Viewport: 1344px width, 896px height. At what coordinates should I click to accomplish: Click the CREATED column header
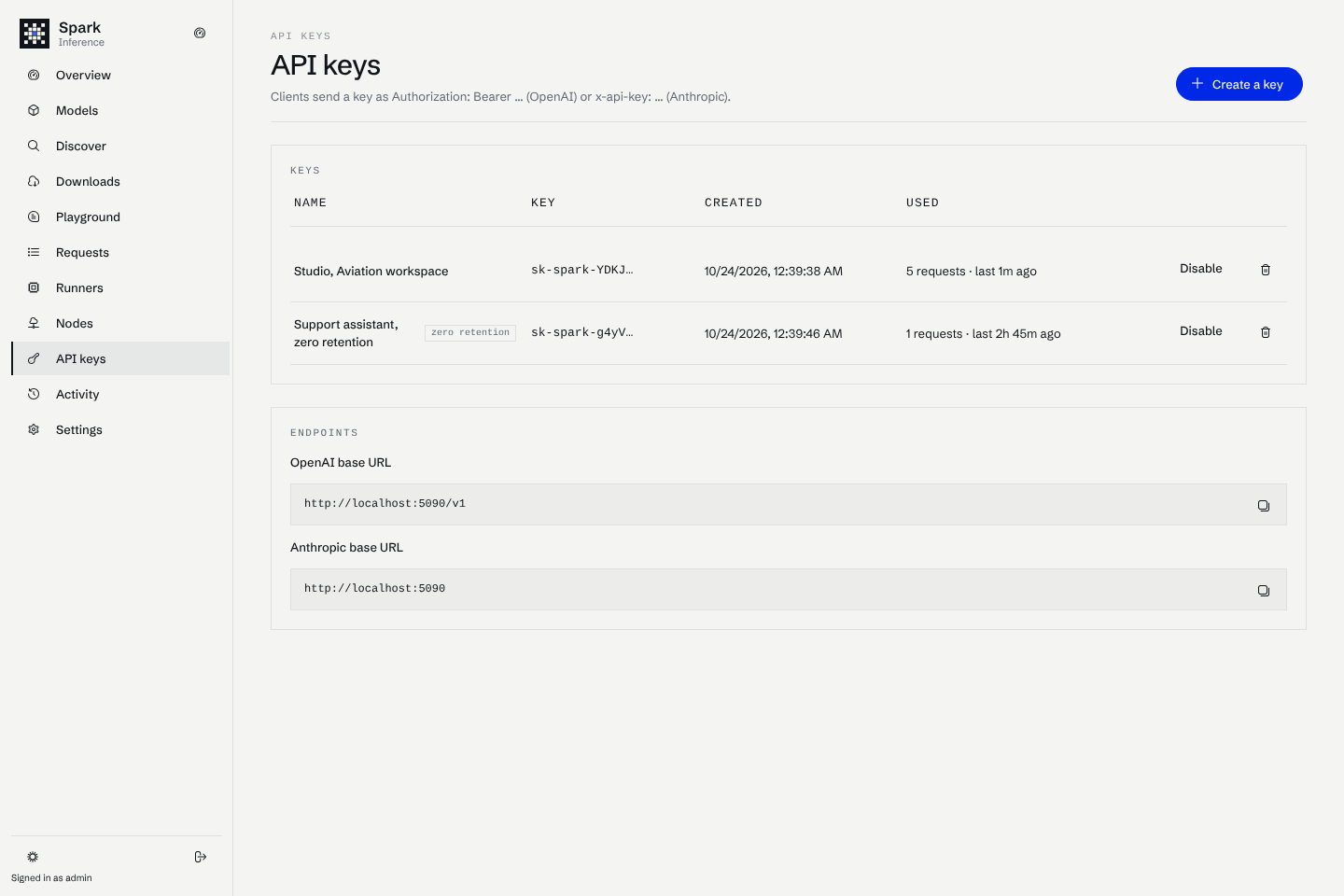[734, 203]
